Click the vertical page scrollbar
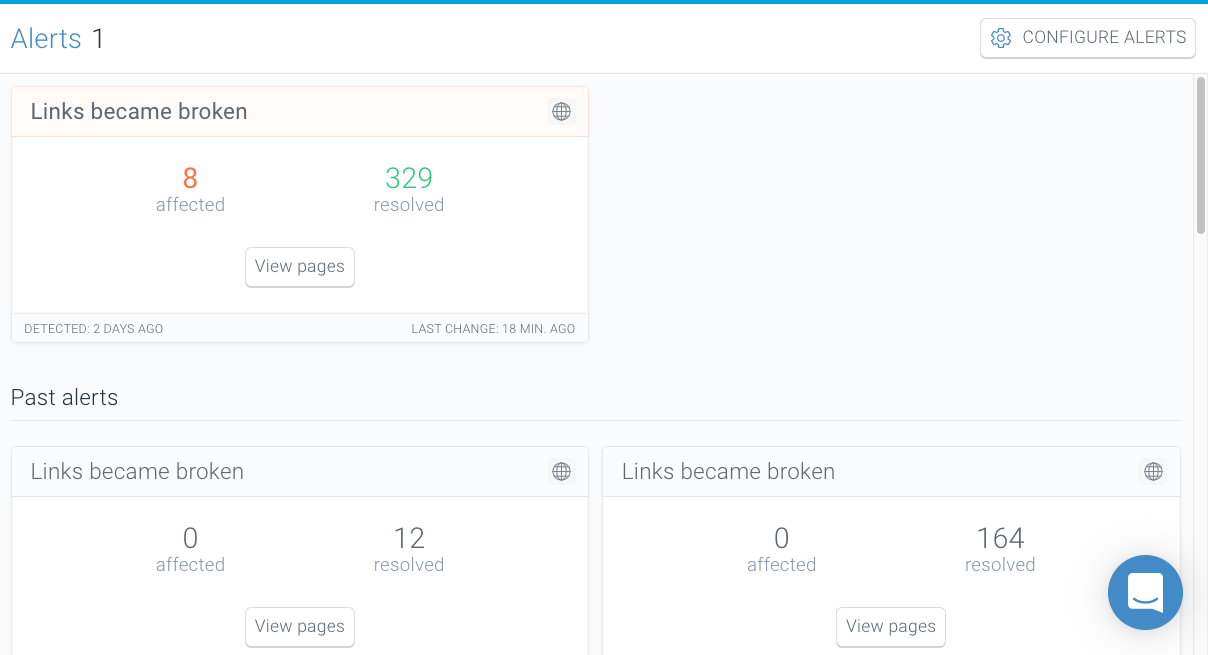Viewport: 1208px width, 655px height. [x=1201, y=155]
